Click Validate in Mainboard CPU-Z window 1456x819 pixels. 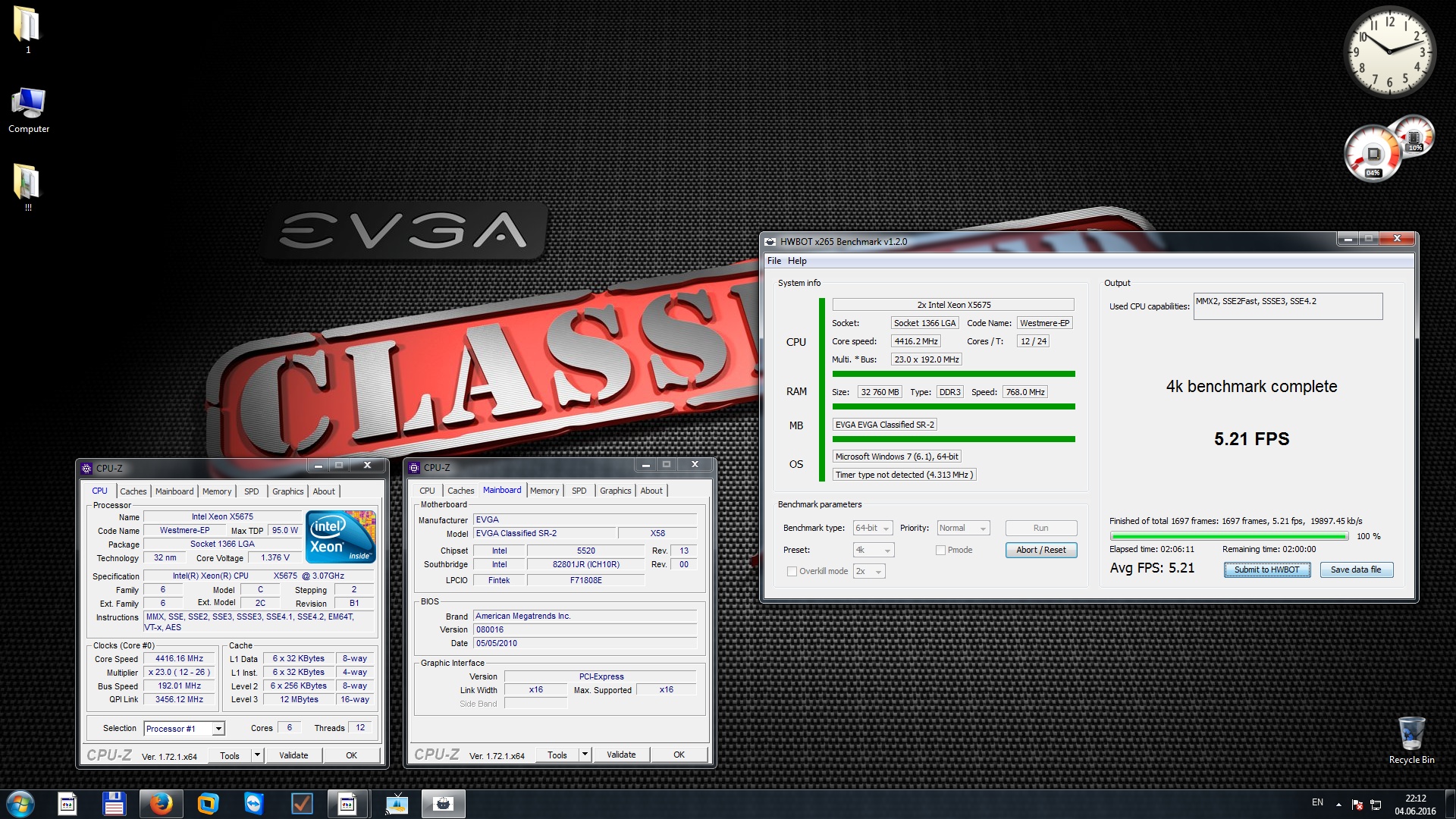point(621,755)
